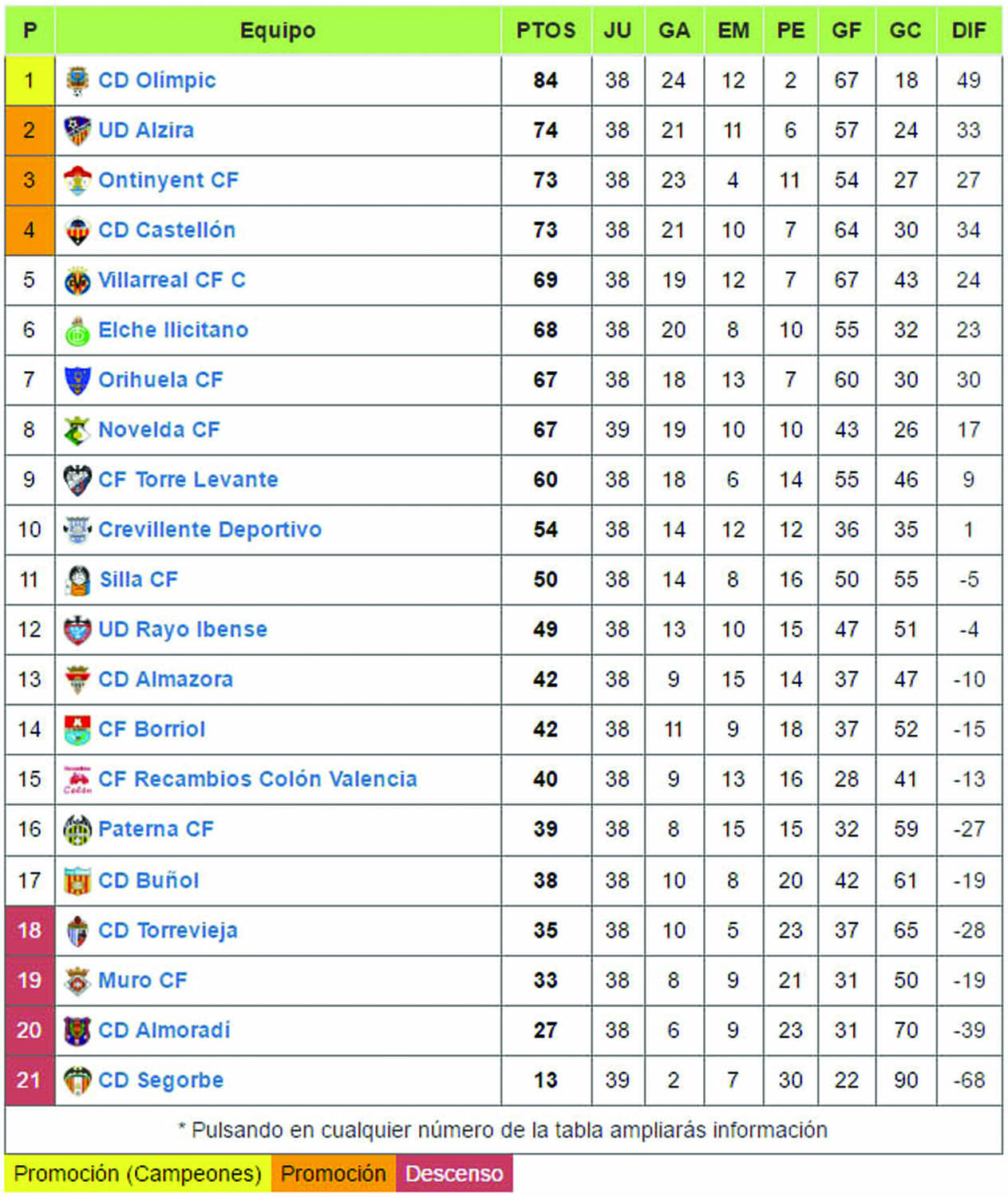Open the Crevillente Deportivo team link
Screen dimensions: 1008x1197
click(x=210, y=530)
